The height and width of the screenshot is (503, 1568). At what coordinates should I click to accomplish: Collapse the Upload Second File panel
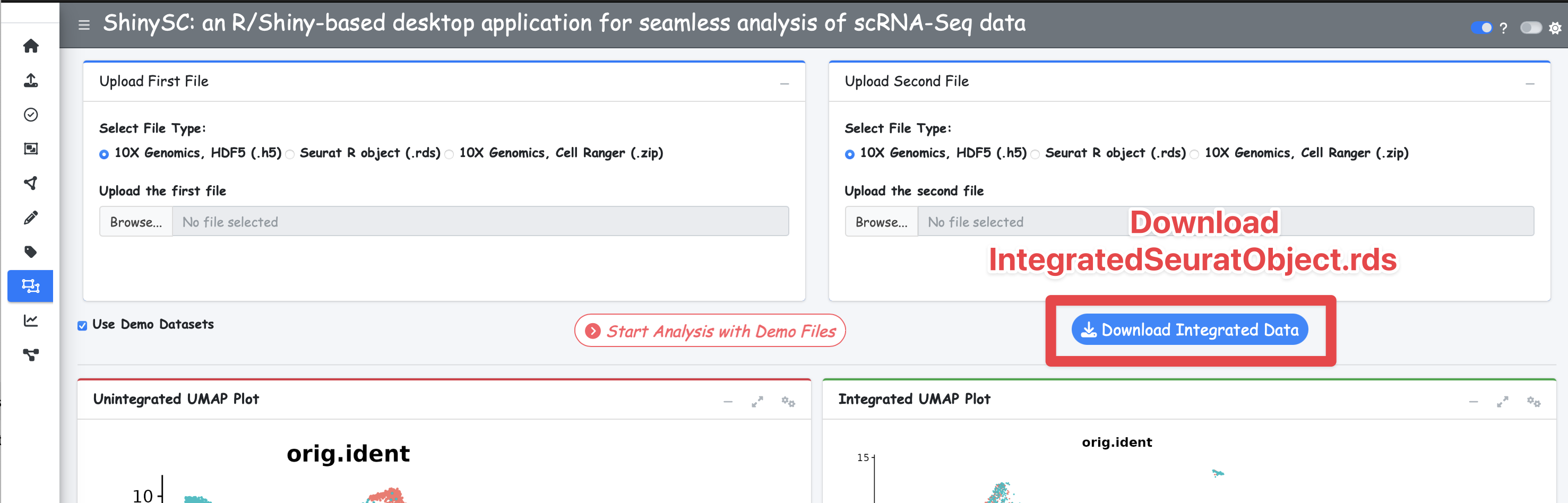click(1529, 83)
